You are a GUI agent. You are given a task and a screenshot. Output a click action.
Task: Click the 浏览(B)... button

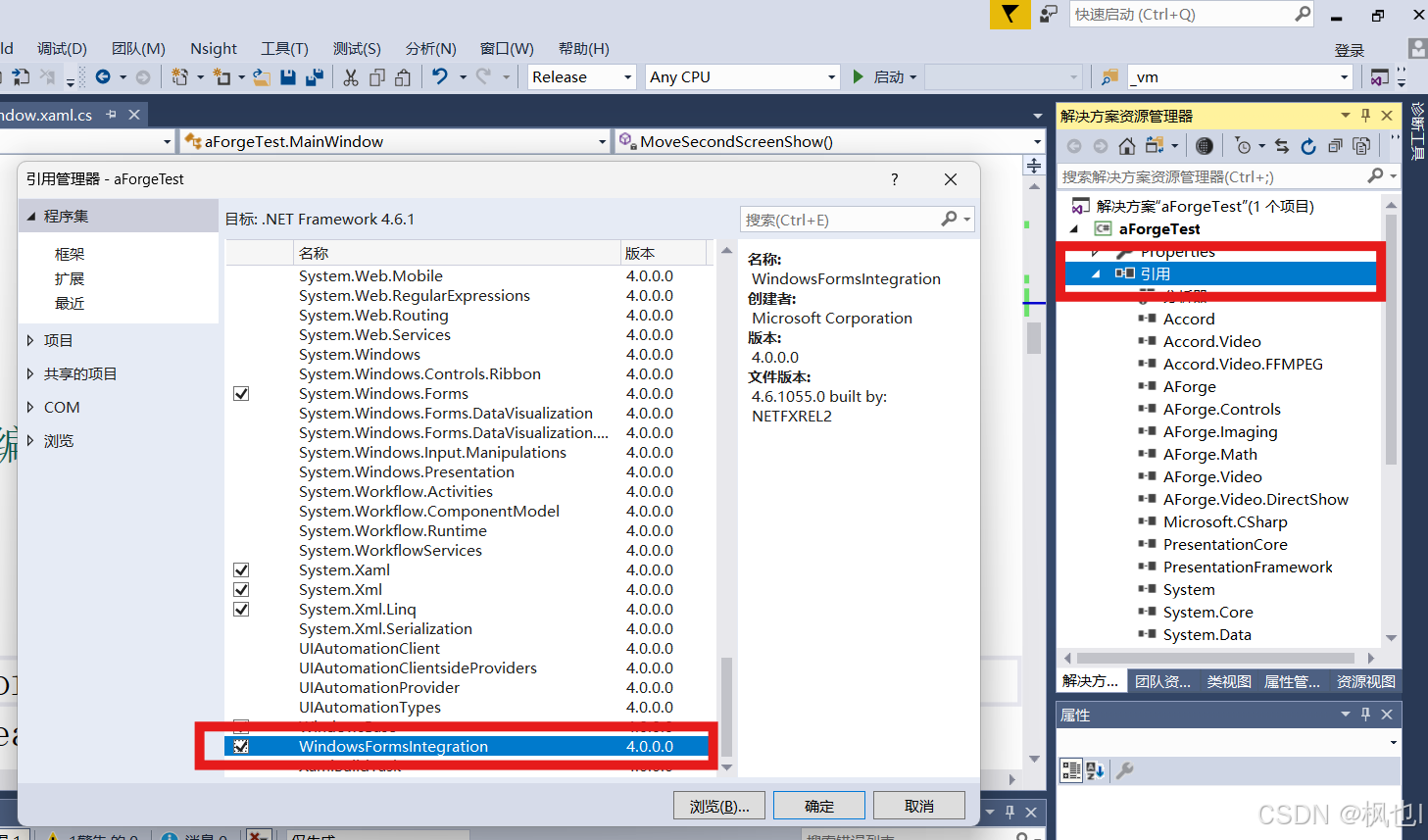click(719, 806)
